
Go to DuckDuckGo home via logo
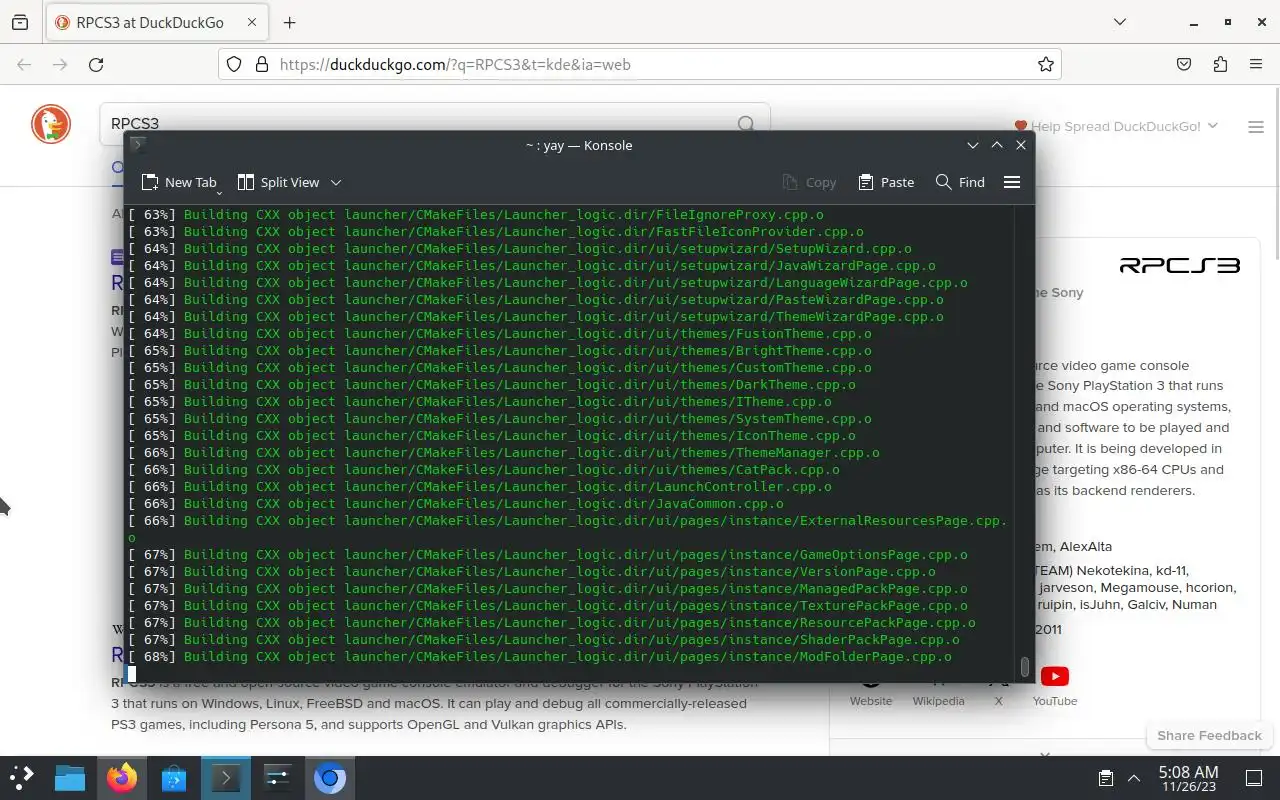(50, 124)
